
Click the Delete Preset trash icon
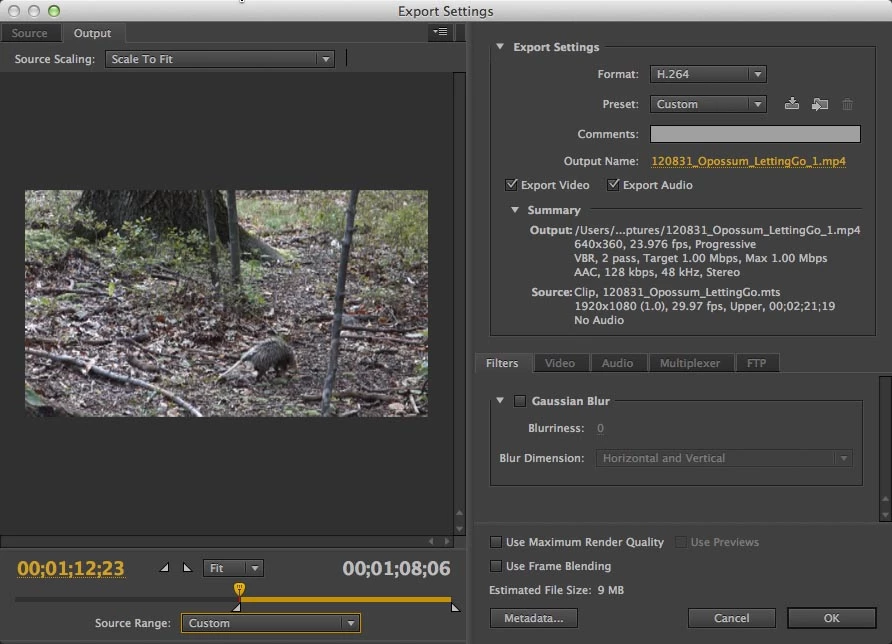point(848,104)
